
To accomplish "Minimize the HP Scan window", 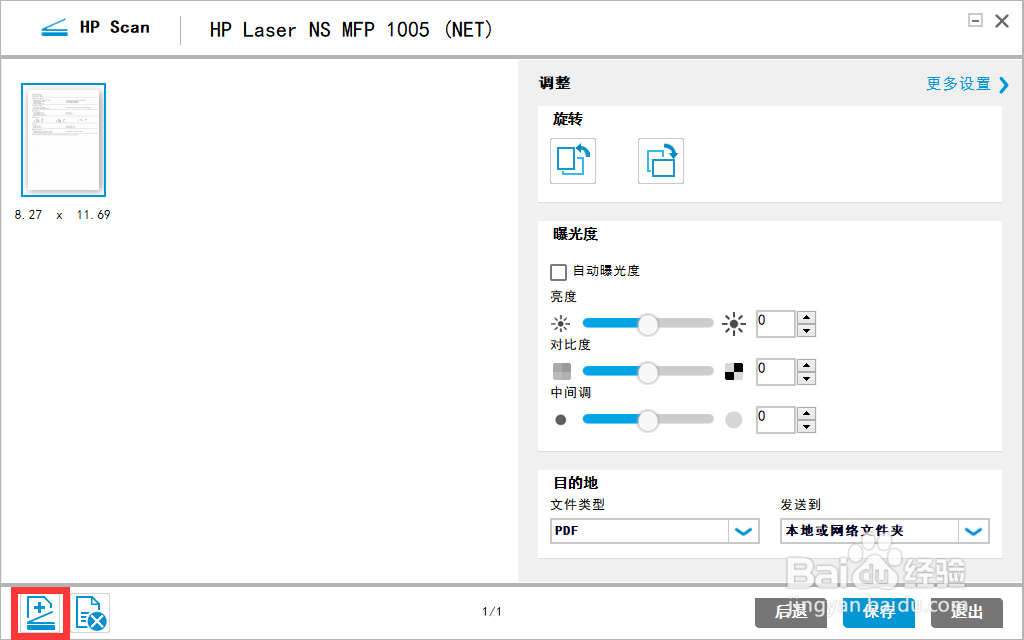I will pyautogui.click(x=976, y=20).
